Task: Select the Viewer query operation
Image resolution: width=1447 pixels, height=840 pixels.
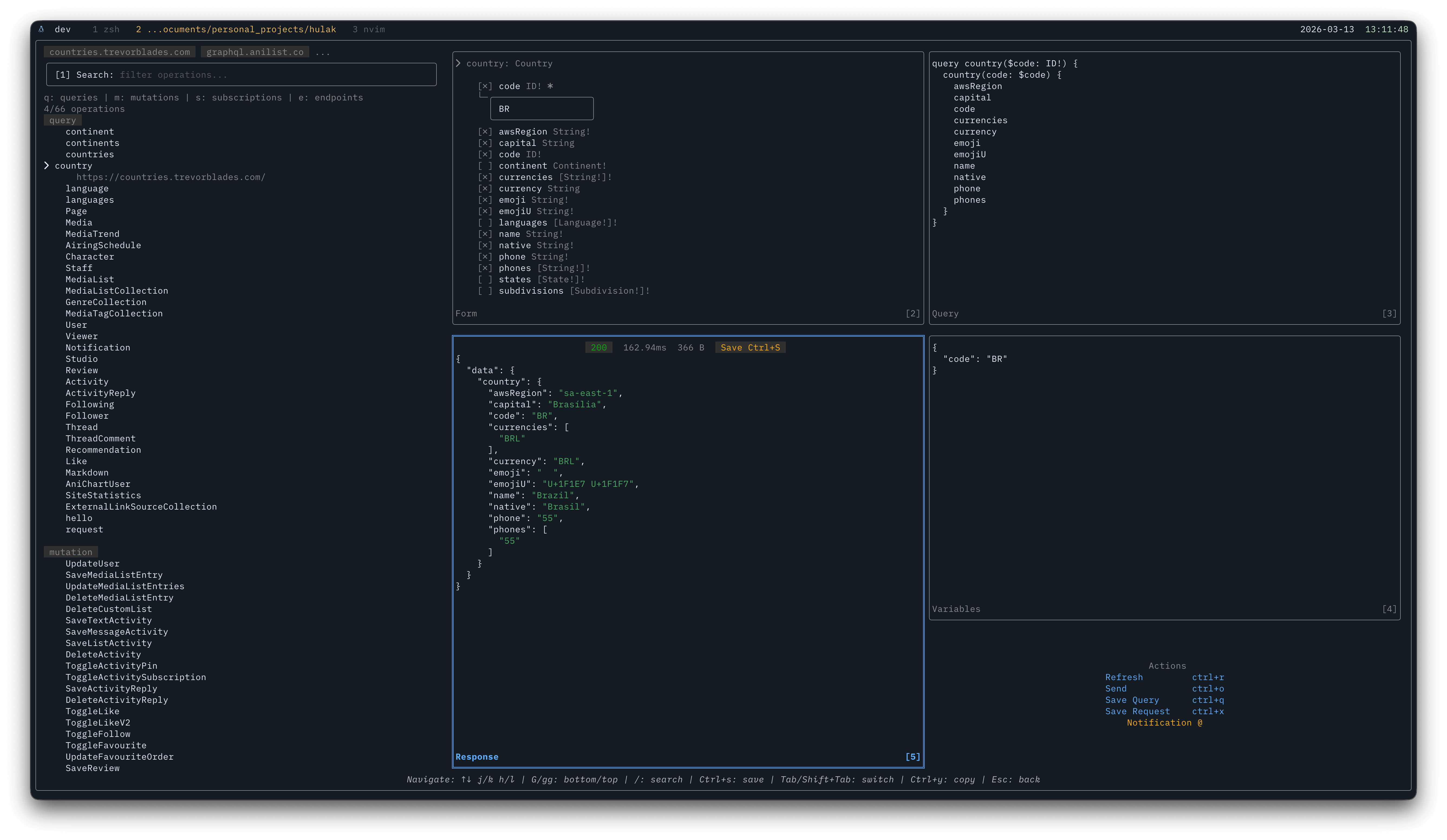Action: (x=82, y=336)
